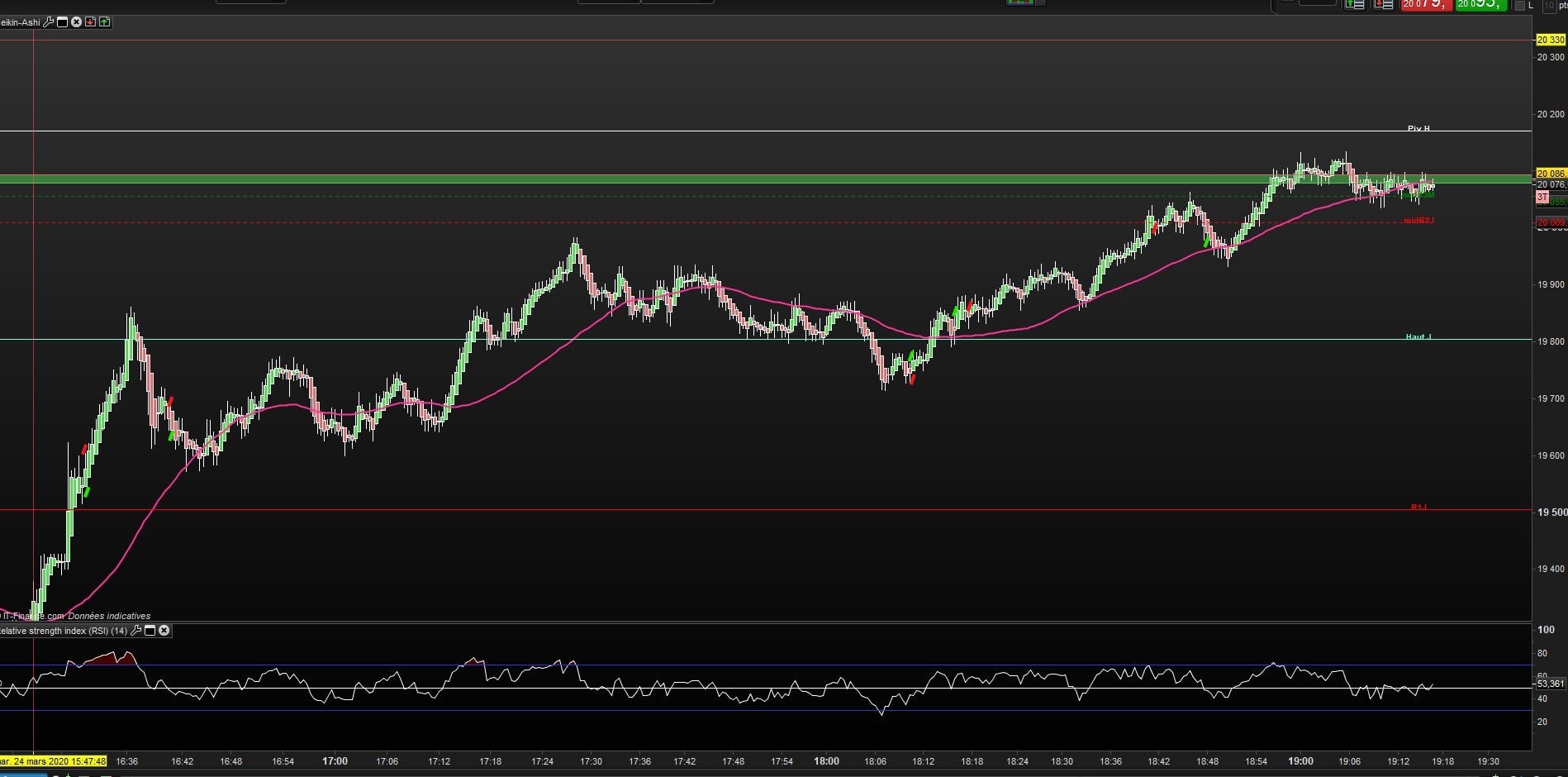Screen dimensions: 1568x777
Task: Click the red sell order list icon
Action: [1383, 4]
